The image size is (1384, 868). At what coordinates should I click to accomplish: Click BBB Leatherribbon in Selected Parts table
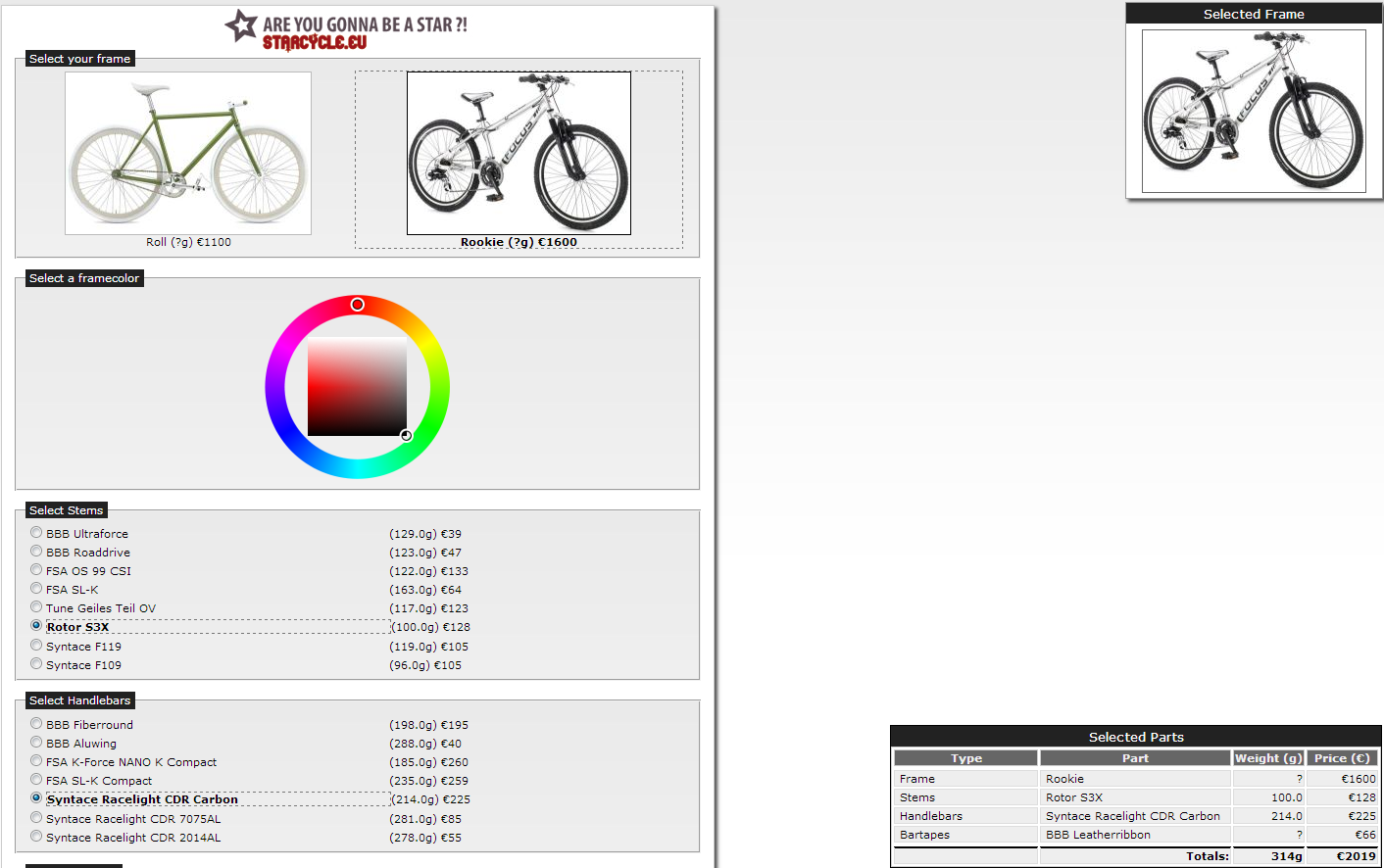click(x=1098, y=835)
